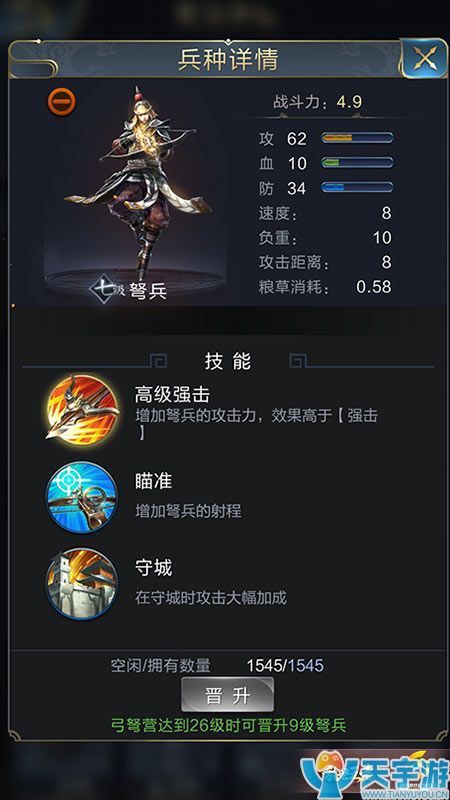450x800 pixels.
Task: Tap the 高级强击 skill icon
Action: point(82,409)
